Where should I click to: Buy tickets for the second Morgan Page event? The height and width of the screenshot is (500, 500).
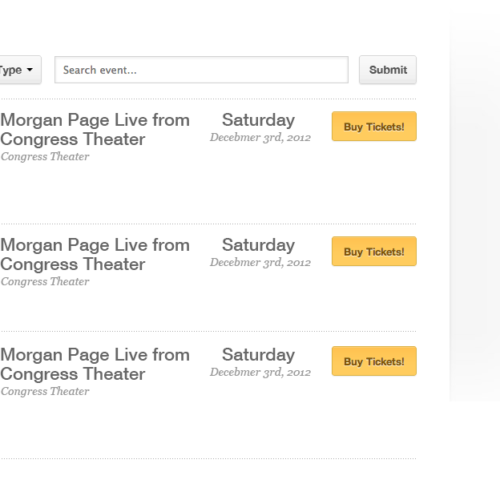tap(374, 251)
